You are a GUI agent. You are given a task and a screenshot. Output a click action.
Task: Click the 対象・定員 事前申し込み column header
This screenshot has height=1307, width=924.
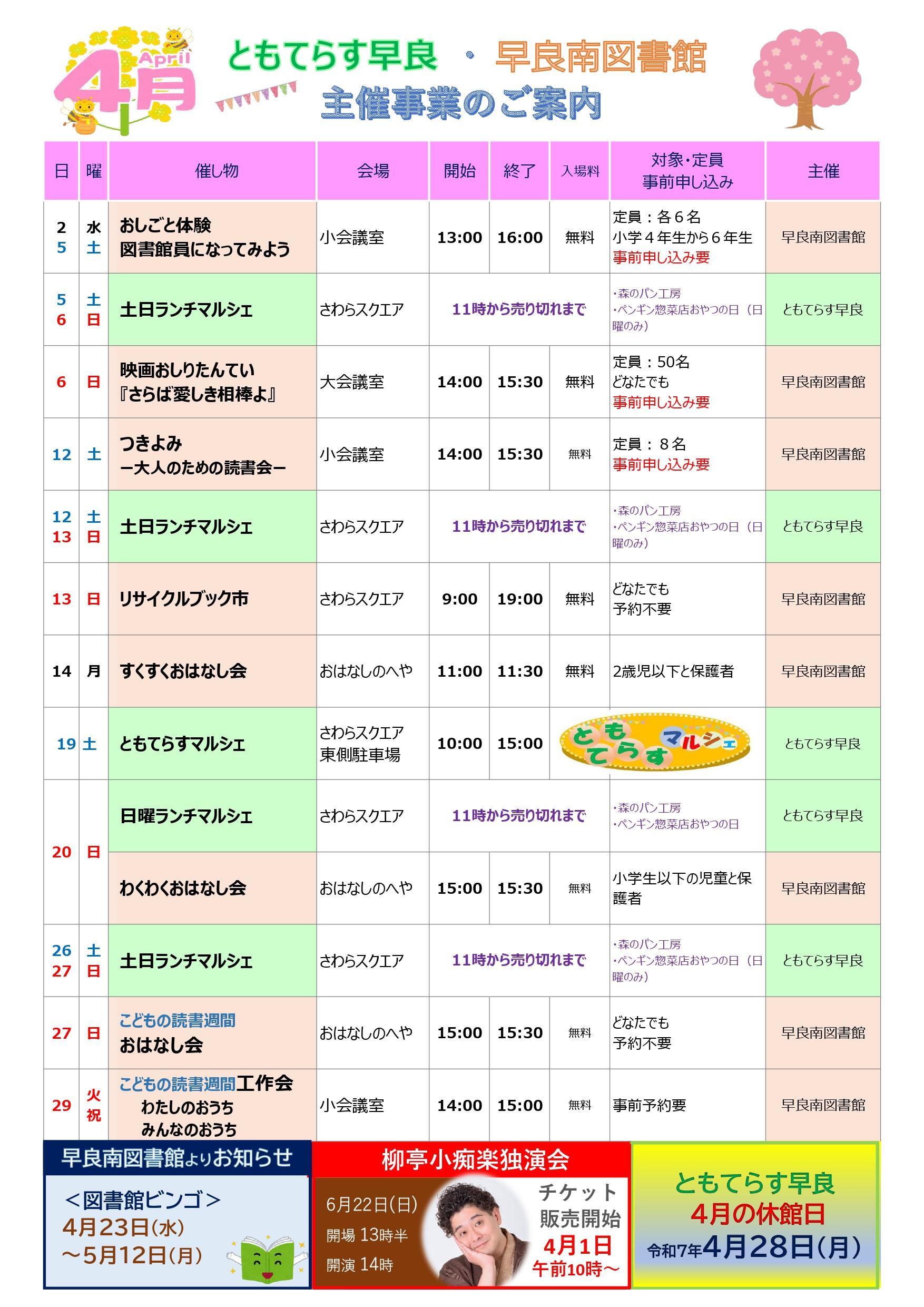click(687, 171)
